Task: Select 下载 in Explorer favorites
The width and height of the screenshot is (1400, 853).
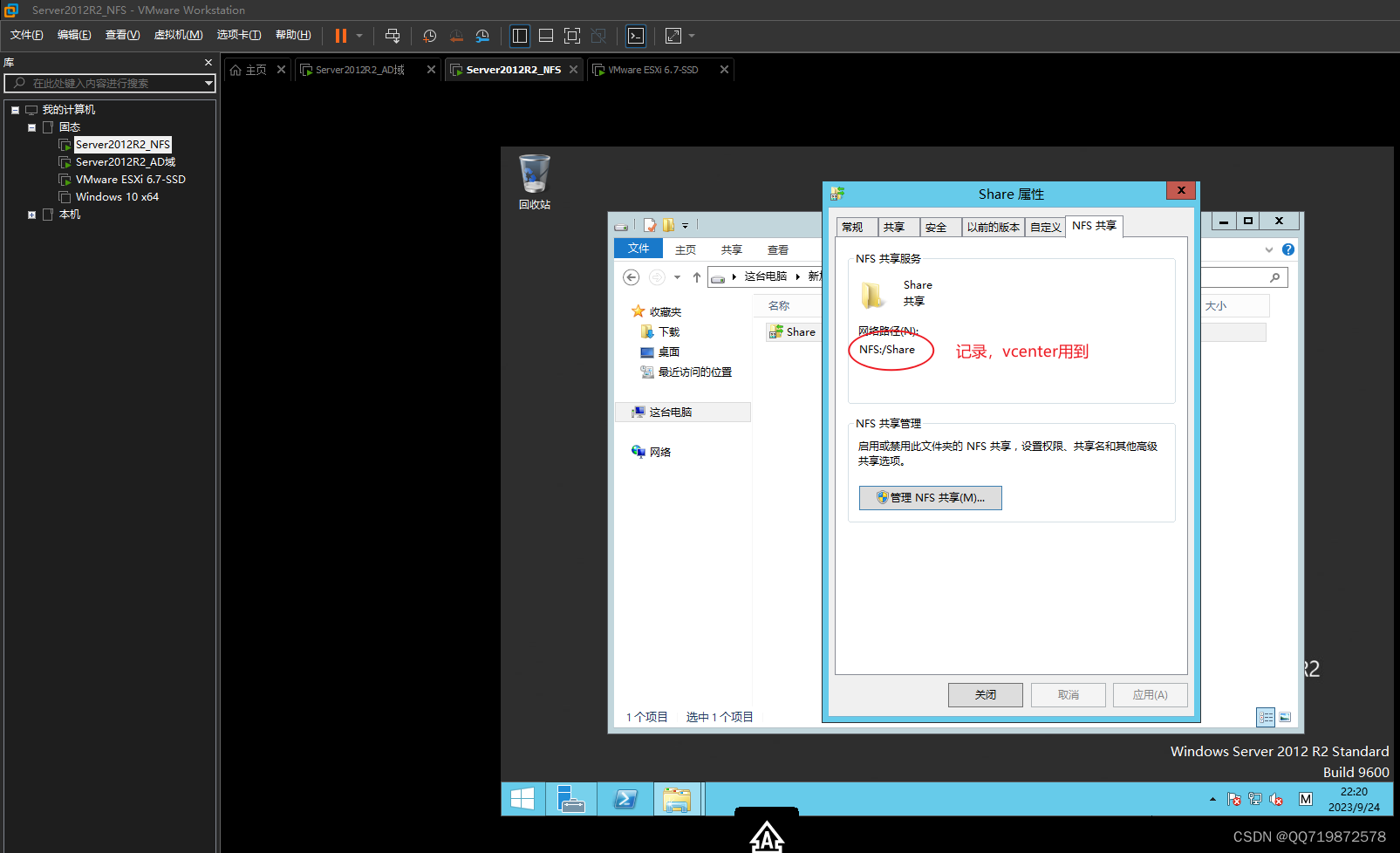Action: tap(660, 332)
